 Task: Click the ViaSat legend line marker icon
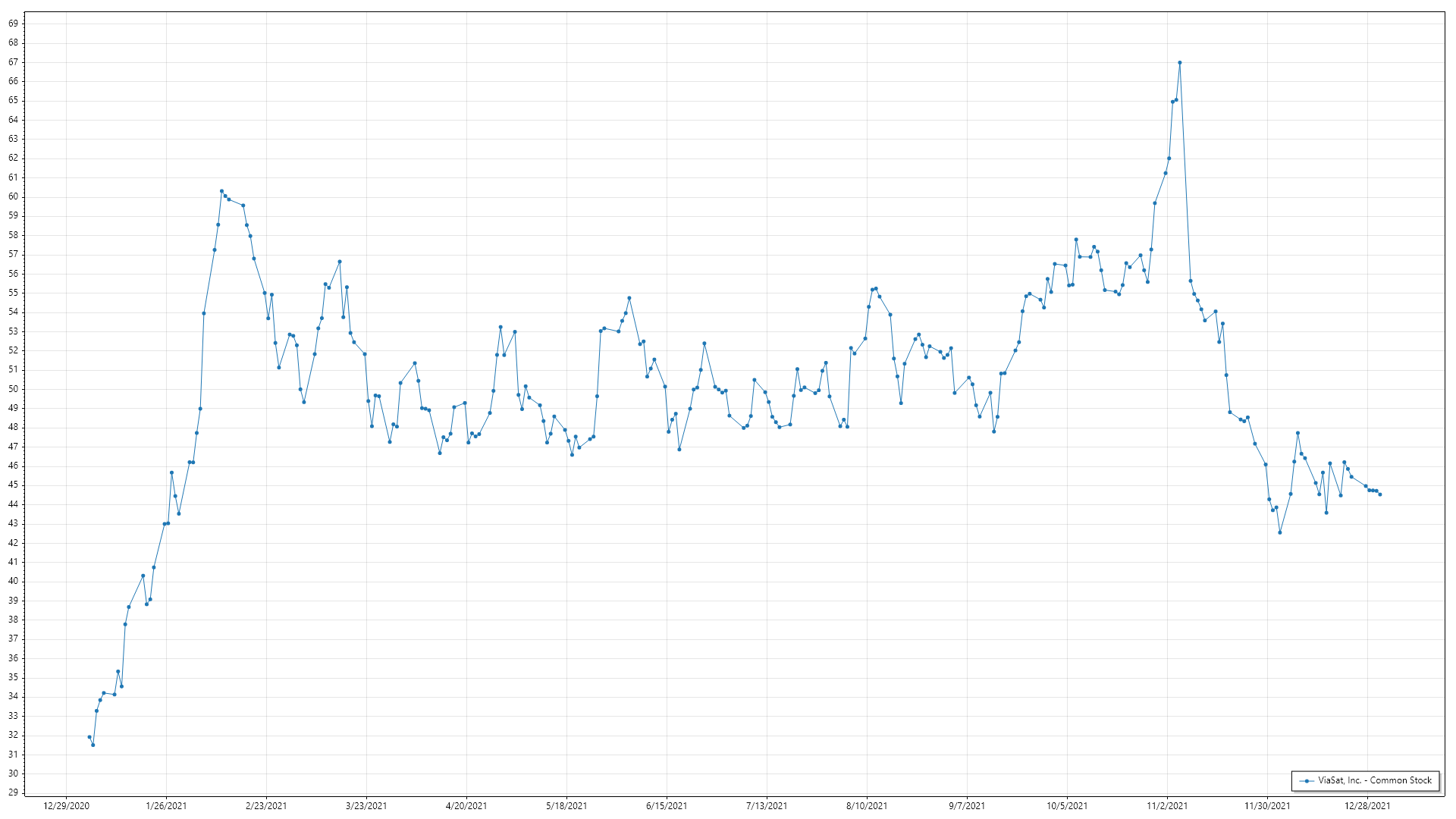pos(1306,780)
